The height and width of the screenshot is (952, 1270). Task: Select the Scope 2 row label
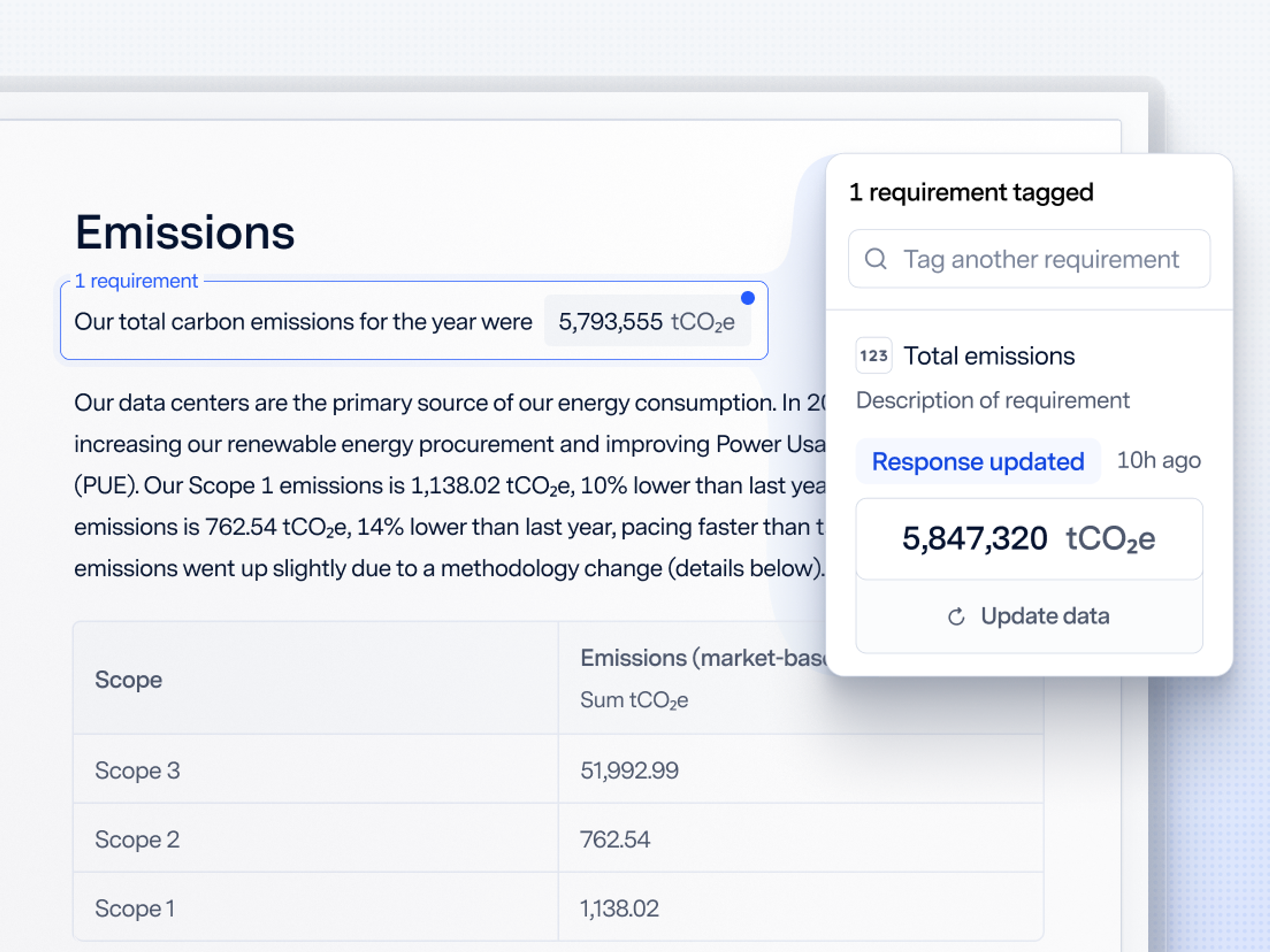click(x=137, y=840)
